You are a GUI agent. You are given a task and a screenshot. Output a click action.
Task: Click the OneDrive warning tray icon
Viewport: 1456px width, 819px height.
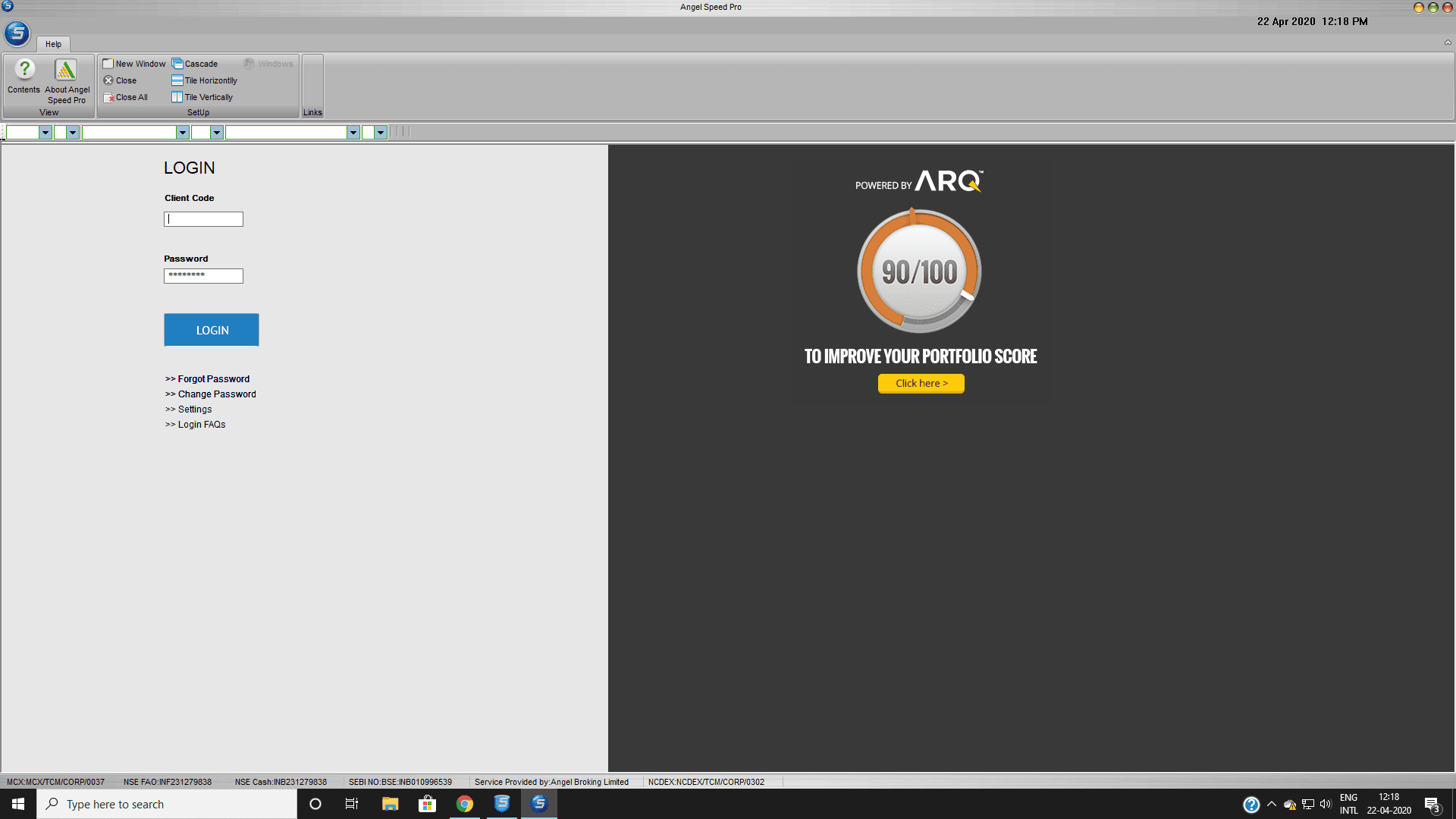click(1290, 805)
